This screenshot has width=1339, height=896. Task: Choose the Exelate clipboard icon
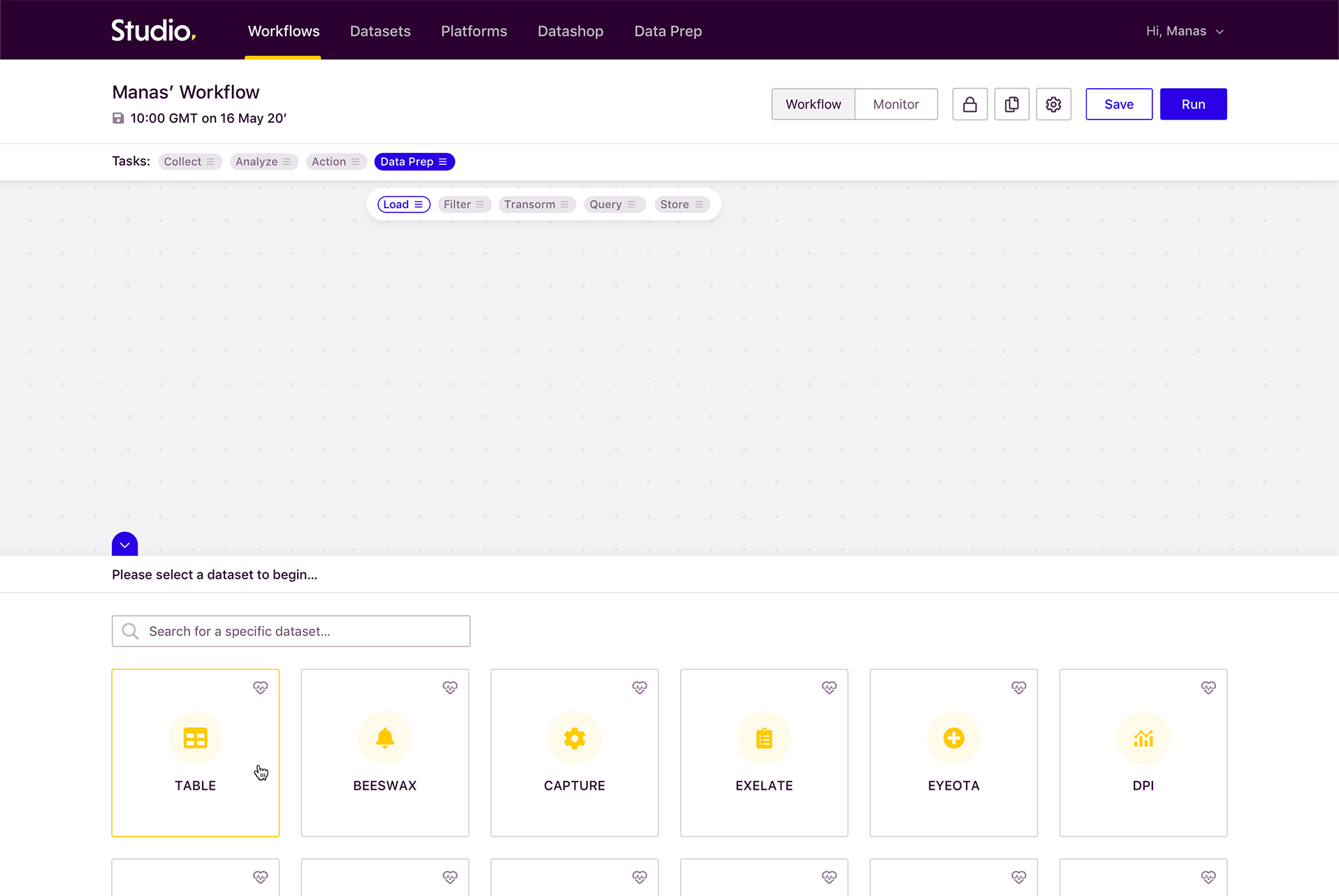(x=764, y=738)
